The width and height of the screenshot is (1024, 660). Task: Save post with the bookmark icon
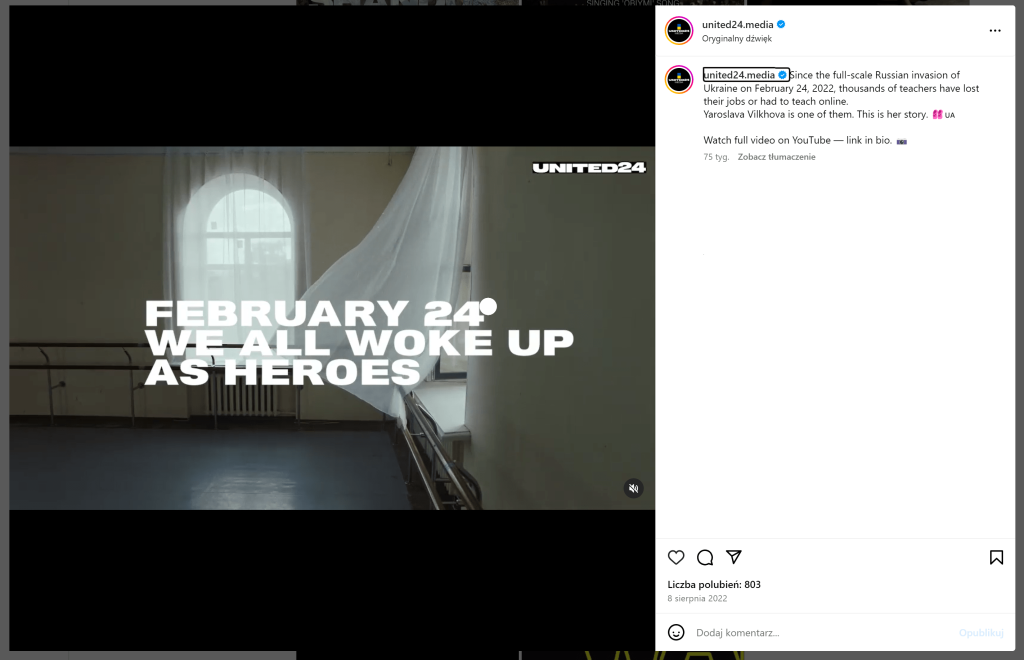[996, 557]
